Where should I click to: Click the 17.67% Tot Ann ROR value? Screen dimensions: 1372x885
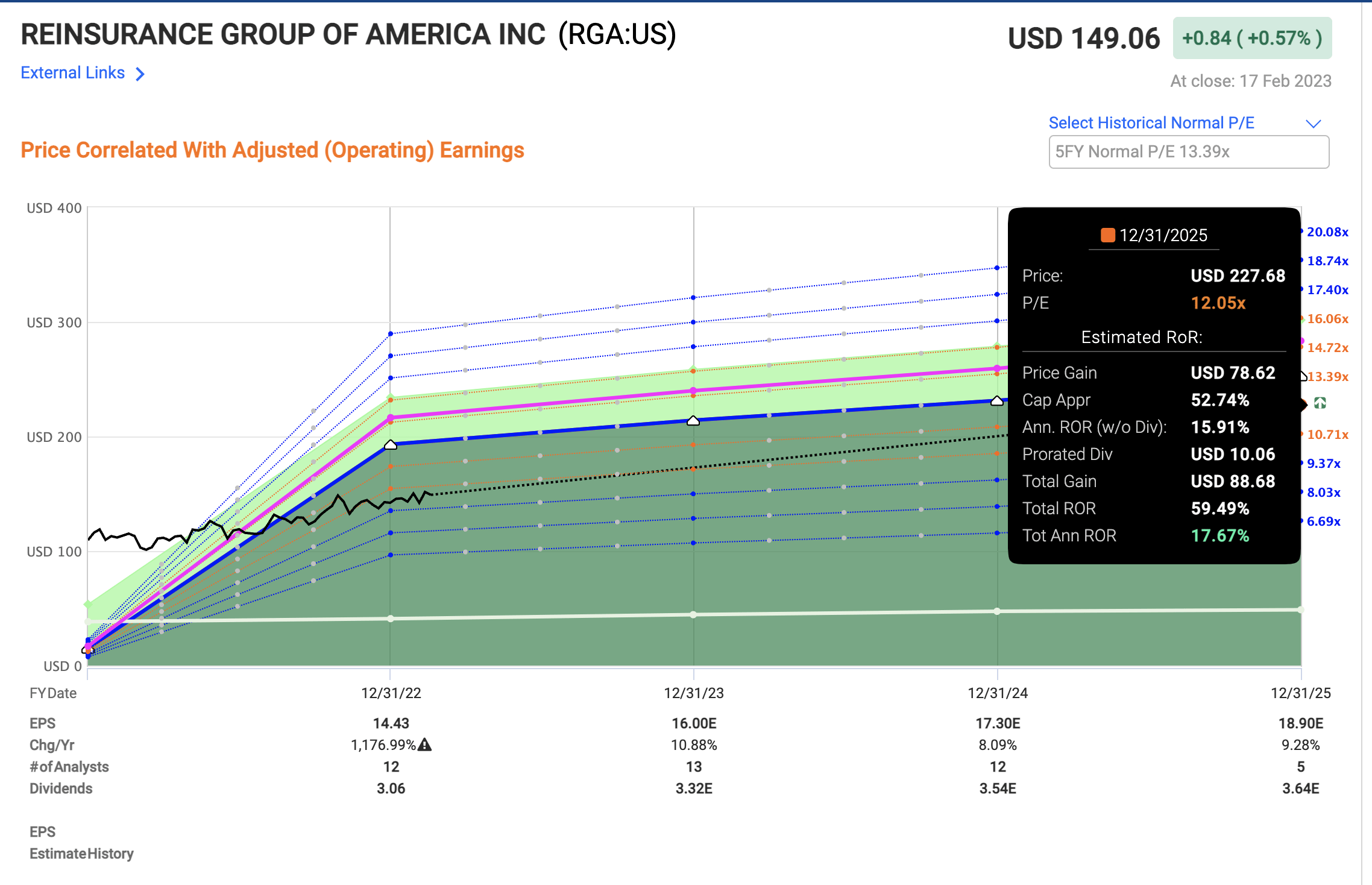click(1220, 536)
